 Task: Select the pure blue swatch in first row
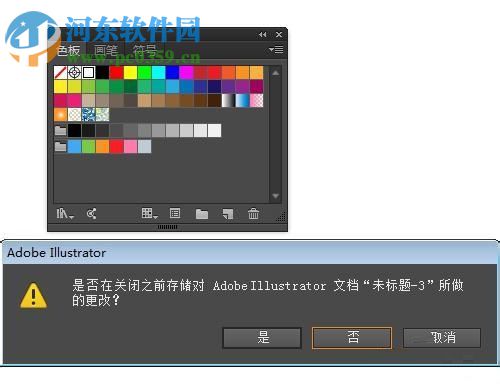click(x=172, y=72)
